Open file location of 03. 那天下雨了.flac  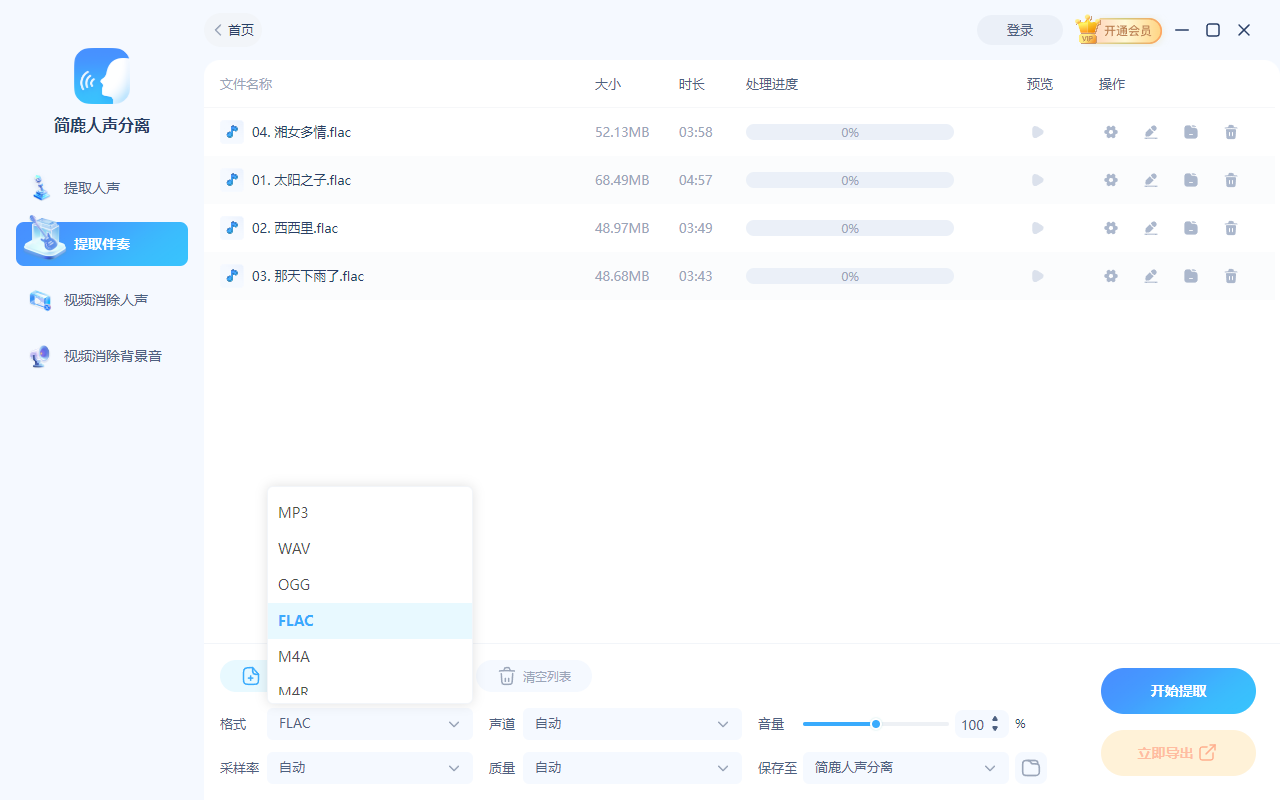(1190, 275)
